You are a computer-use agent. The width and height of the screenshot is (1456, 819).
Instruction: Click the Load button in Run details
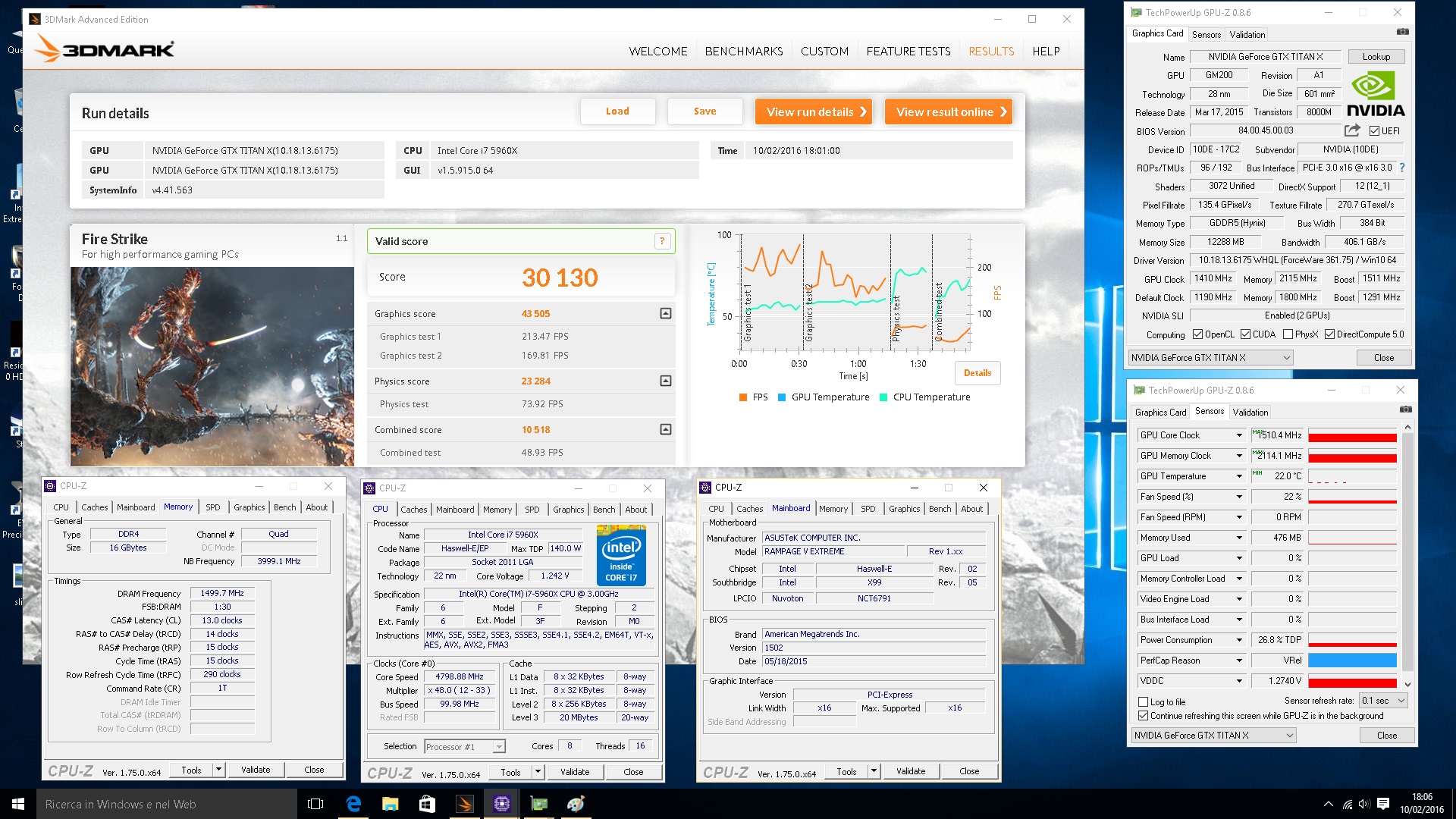point(617,111)
